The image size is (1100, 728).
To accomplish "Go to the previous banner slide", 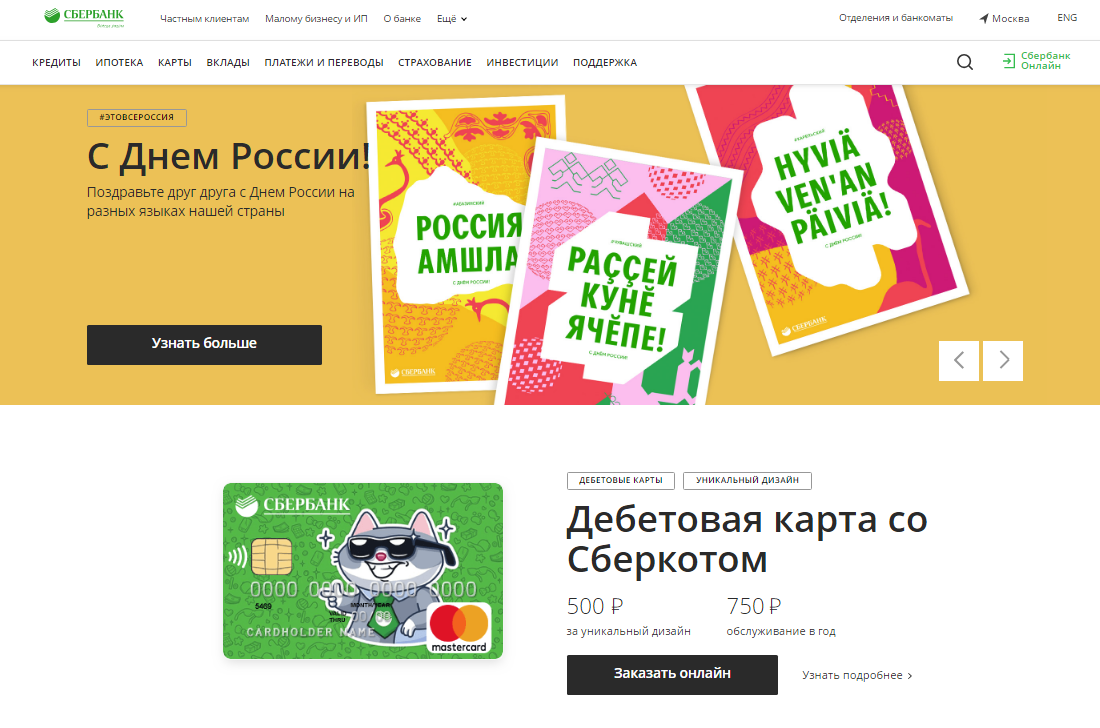I will click(x=958, y=360).
